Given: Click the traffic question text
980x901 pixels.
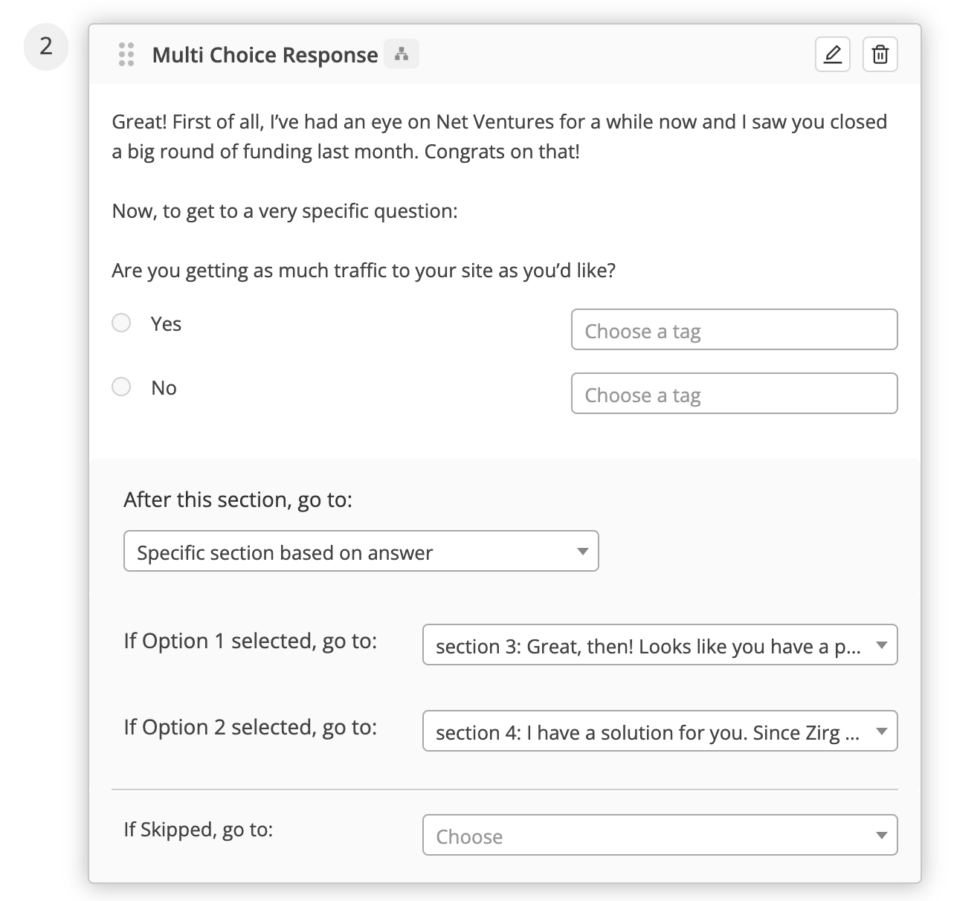Looking at the screenshot, I should click(x=363, y=271).
